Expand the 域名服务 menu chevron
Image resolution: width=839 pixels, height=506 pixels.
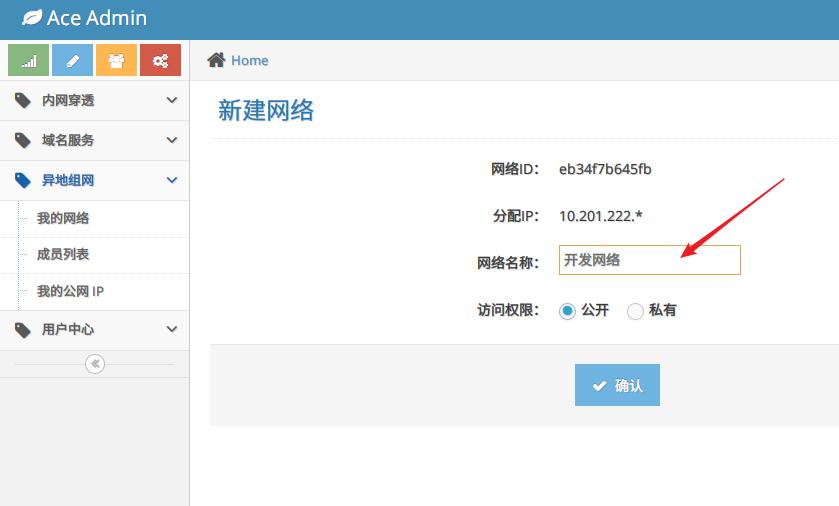coord(172,140)
